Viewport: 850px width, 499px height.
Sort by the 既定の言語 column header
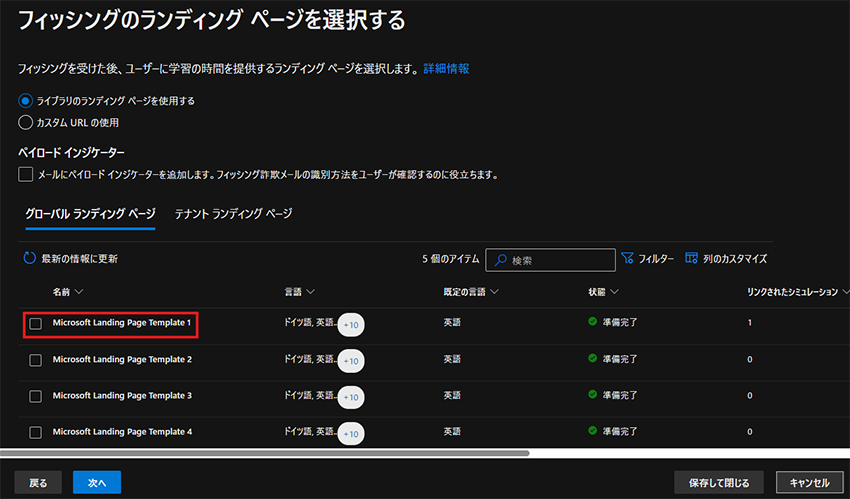471,292
